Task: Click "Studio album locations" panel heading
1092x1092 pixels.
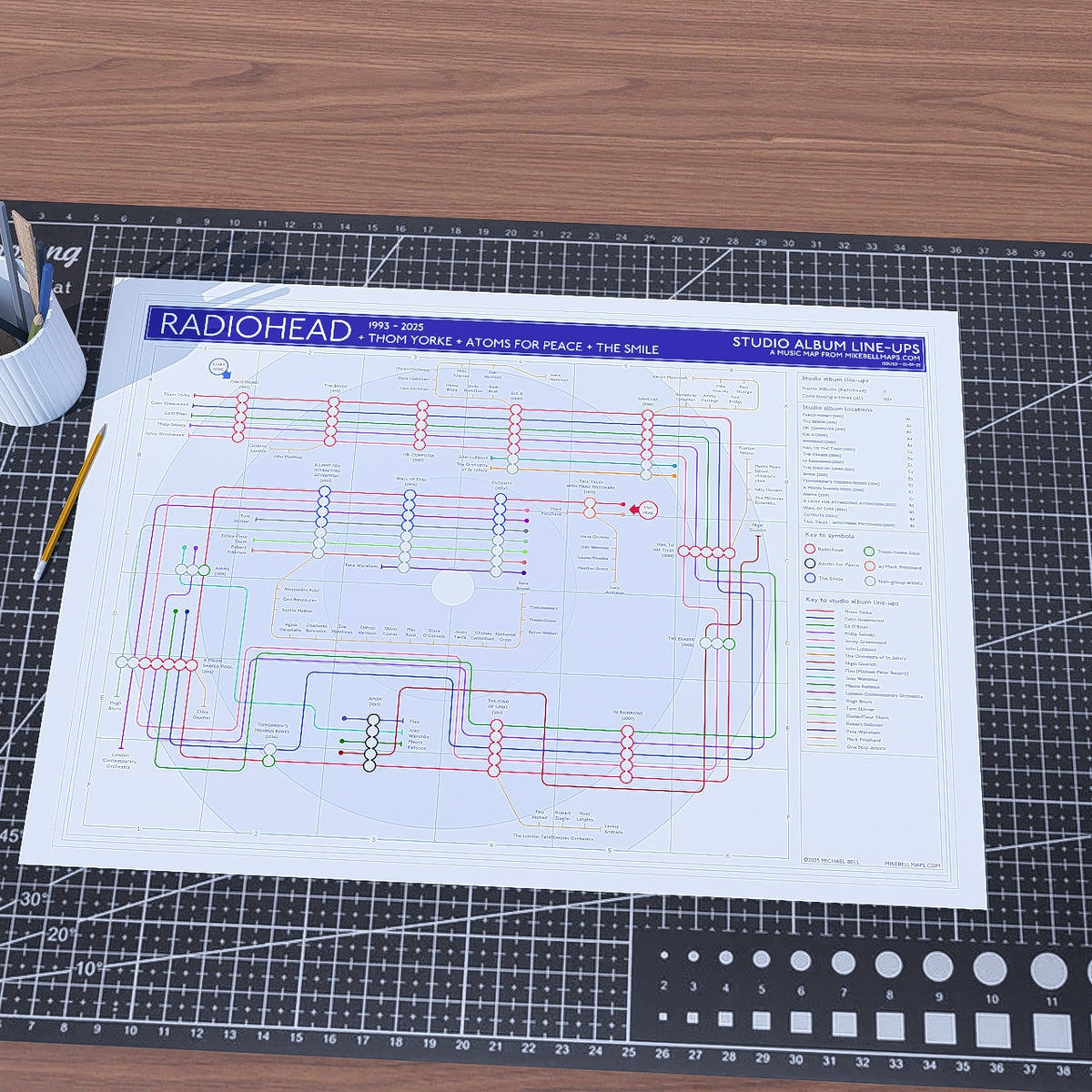Action: pos(836,409)
